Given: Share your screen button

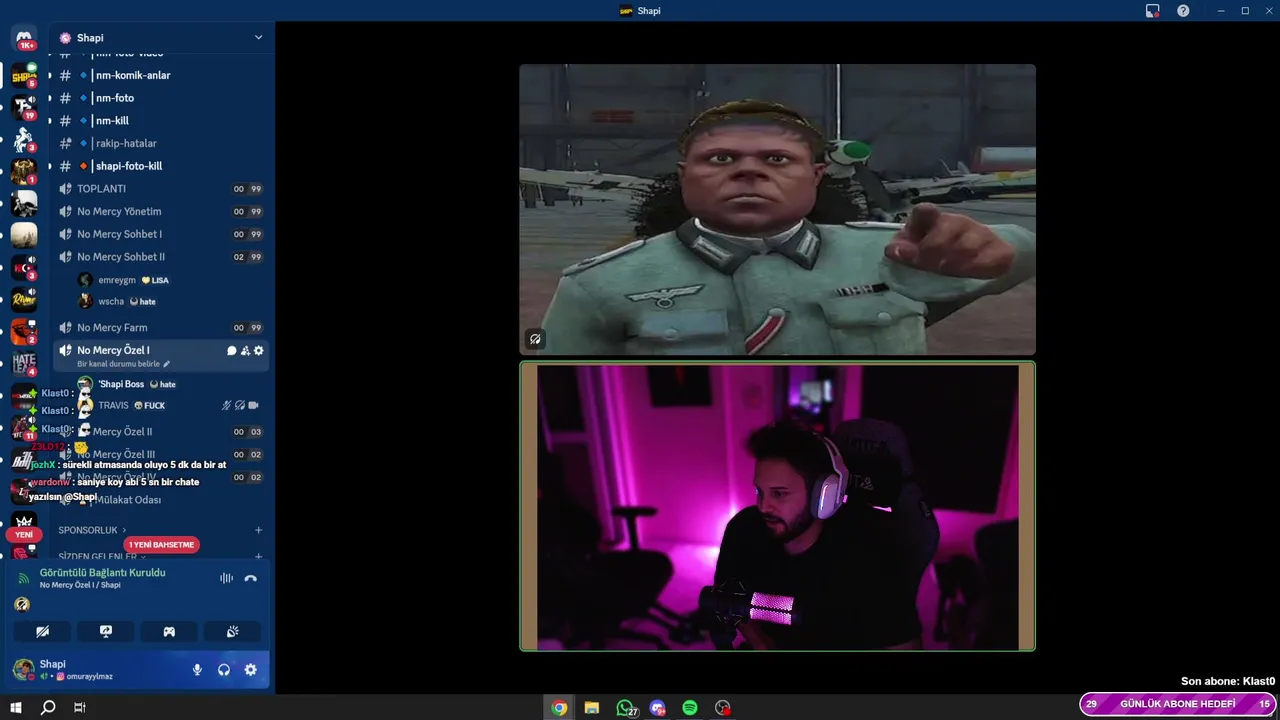Looking at the screenshot, I should [x=106, y=631].
